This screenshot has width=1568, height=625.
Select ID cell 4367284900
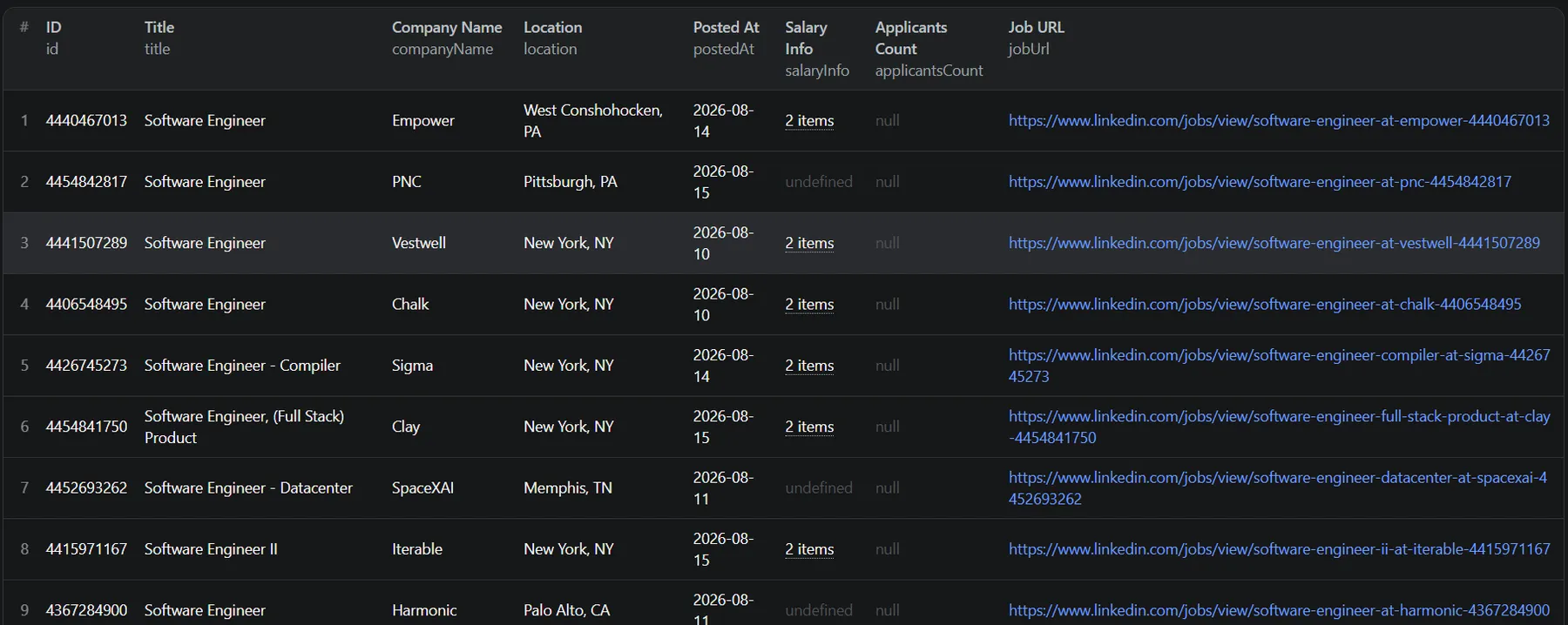tap(86, 610)
